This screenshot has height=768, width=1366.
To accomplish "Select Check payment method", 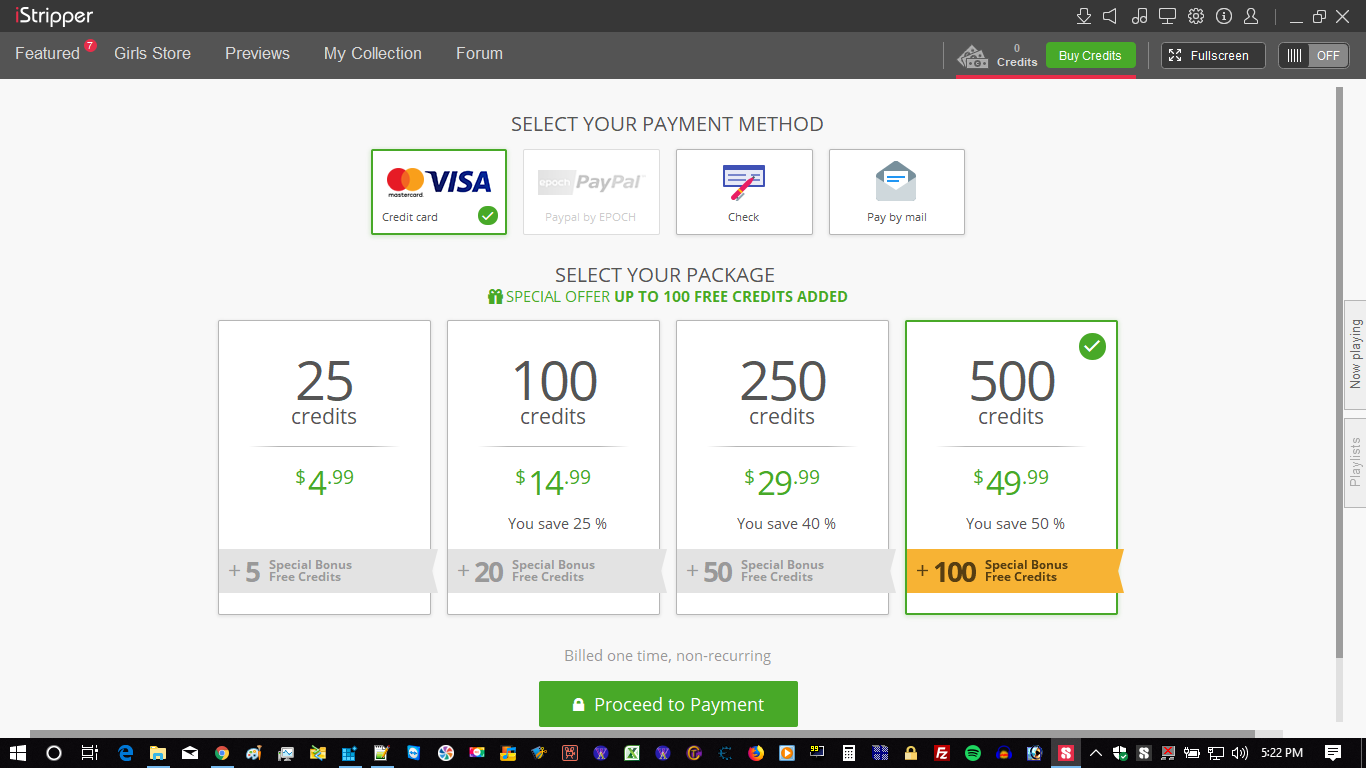I will pyautogui.click(x=744, y=192).
